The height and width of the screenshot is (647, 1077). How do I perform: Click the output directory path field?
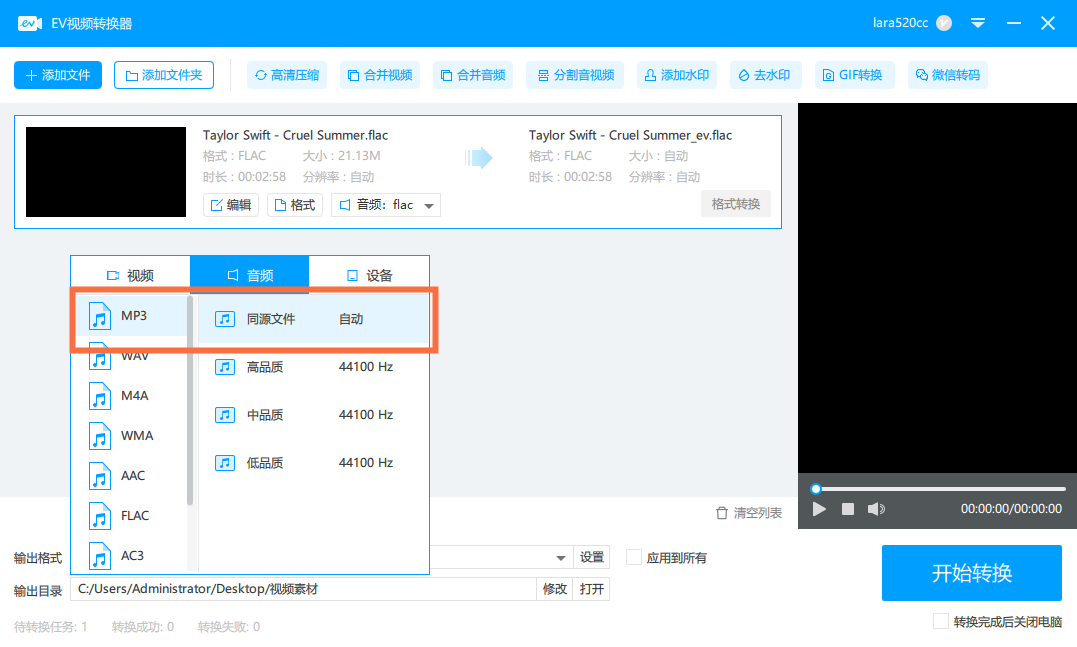[x=304, y=589]
